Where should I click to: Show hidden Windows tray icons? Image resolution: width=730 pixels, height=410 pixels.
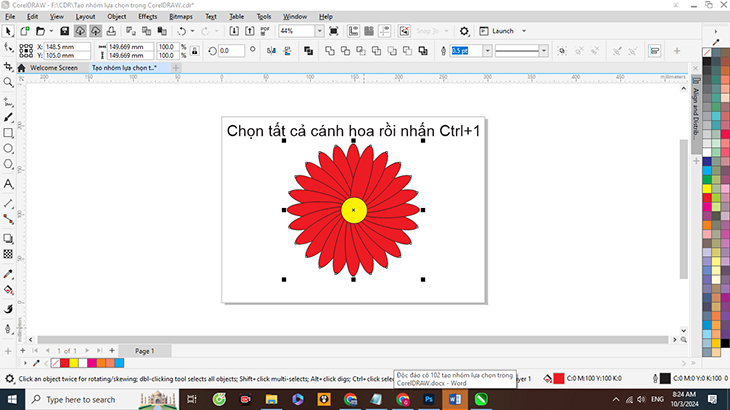(x=616, y=399)
